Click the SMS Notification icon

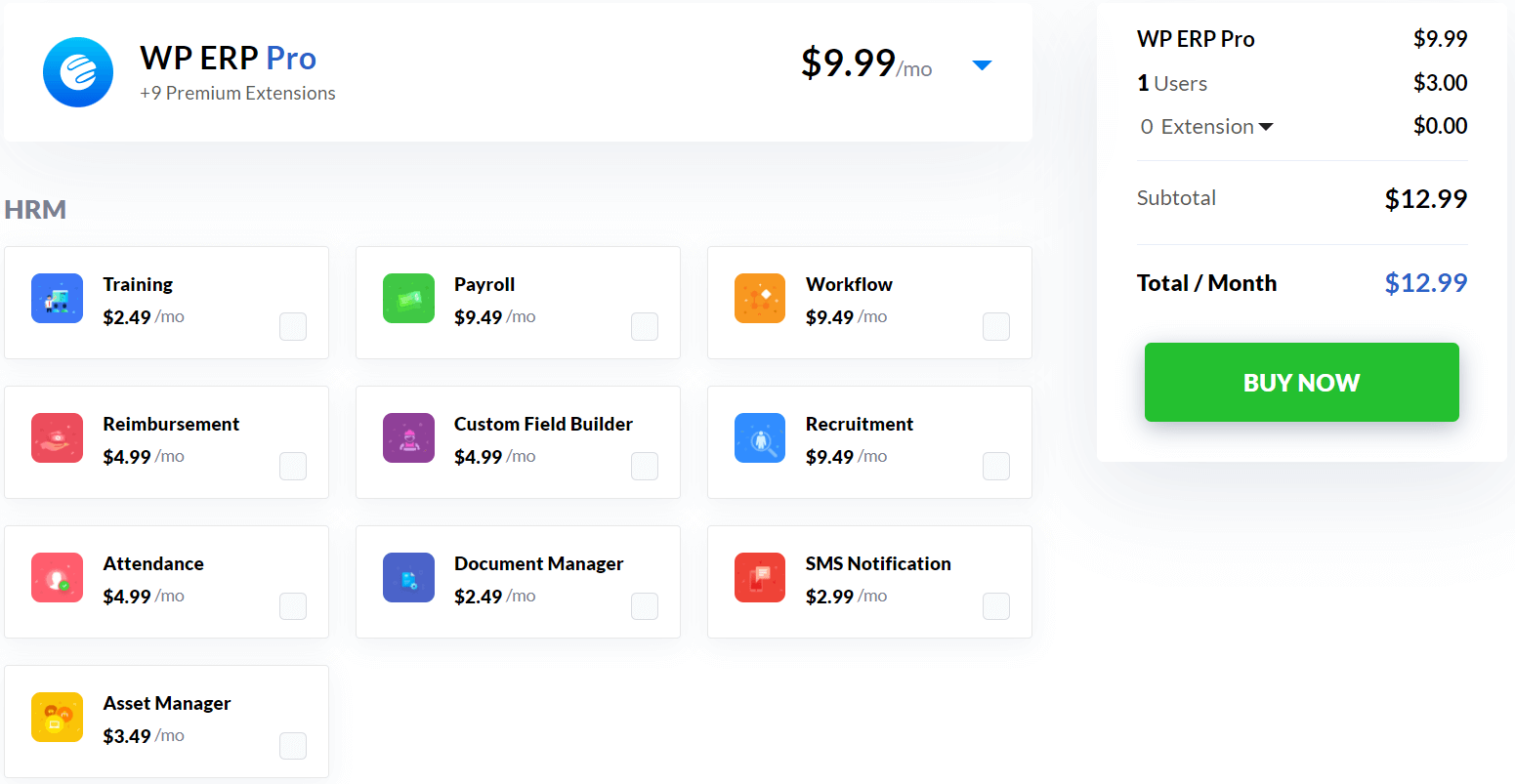point(760,577)
